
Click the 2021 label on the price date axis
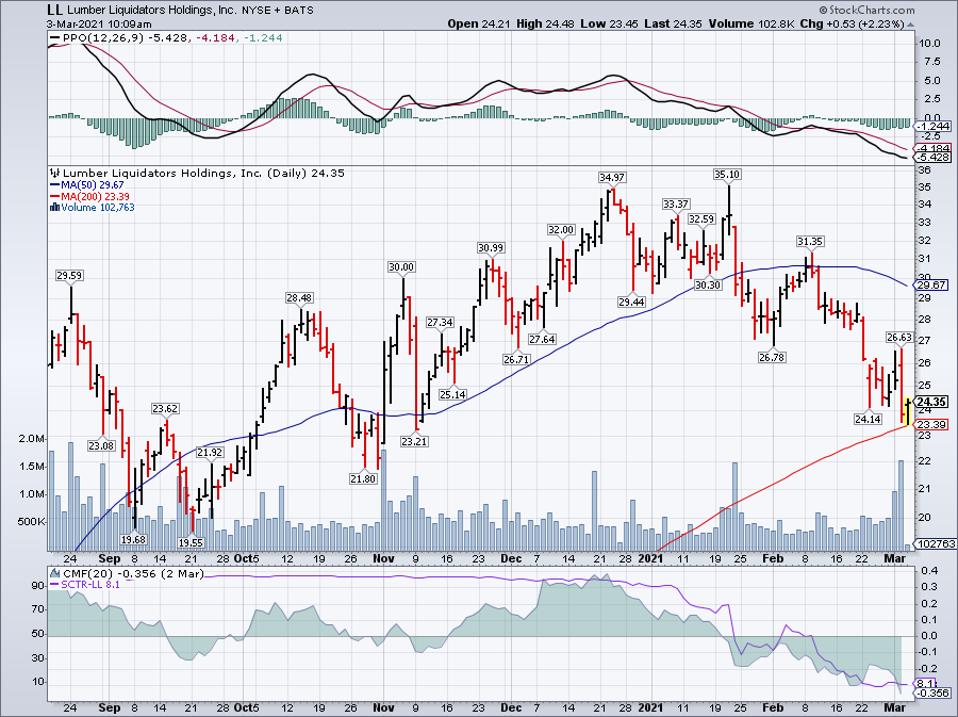point(650,558)
